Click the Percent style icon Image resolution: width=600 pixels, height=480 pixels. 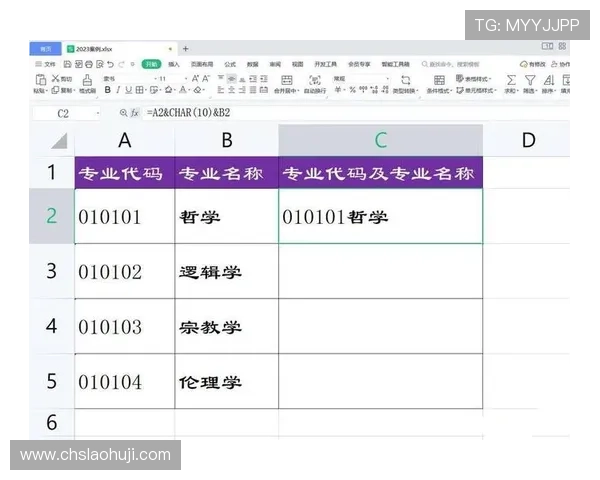pos(352,90)
